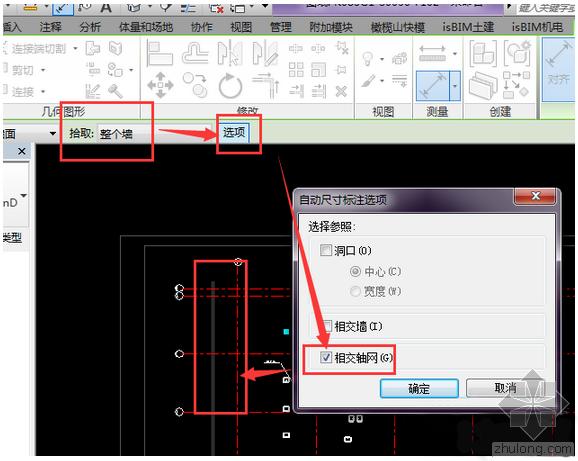
Task: Close the left panel with X
Action: coord(21,151)
